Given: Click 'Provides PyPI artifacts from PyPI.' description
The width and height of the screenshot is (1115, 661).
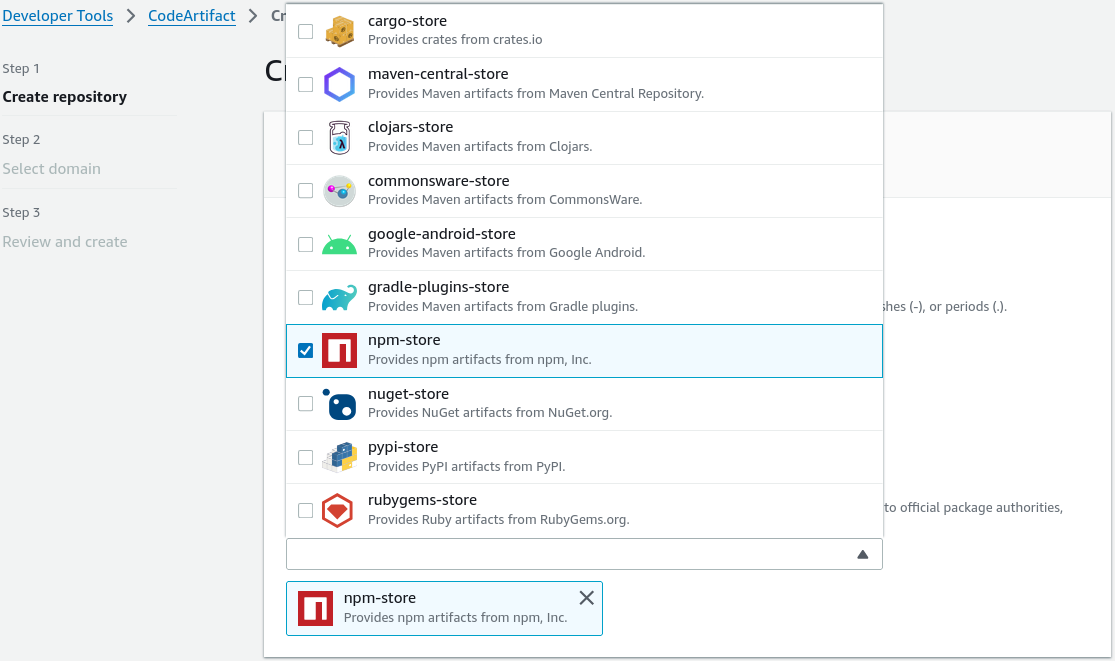Looking at the screenshot, I should pos(466,466).
